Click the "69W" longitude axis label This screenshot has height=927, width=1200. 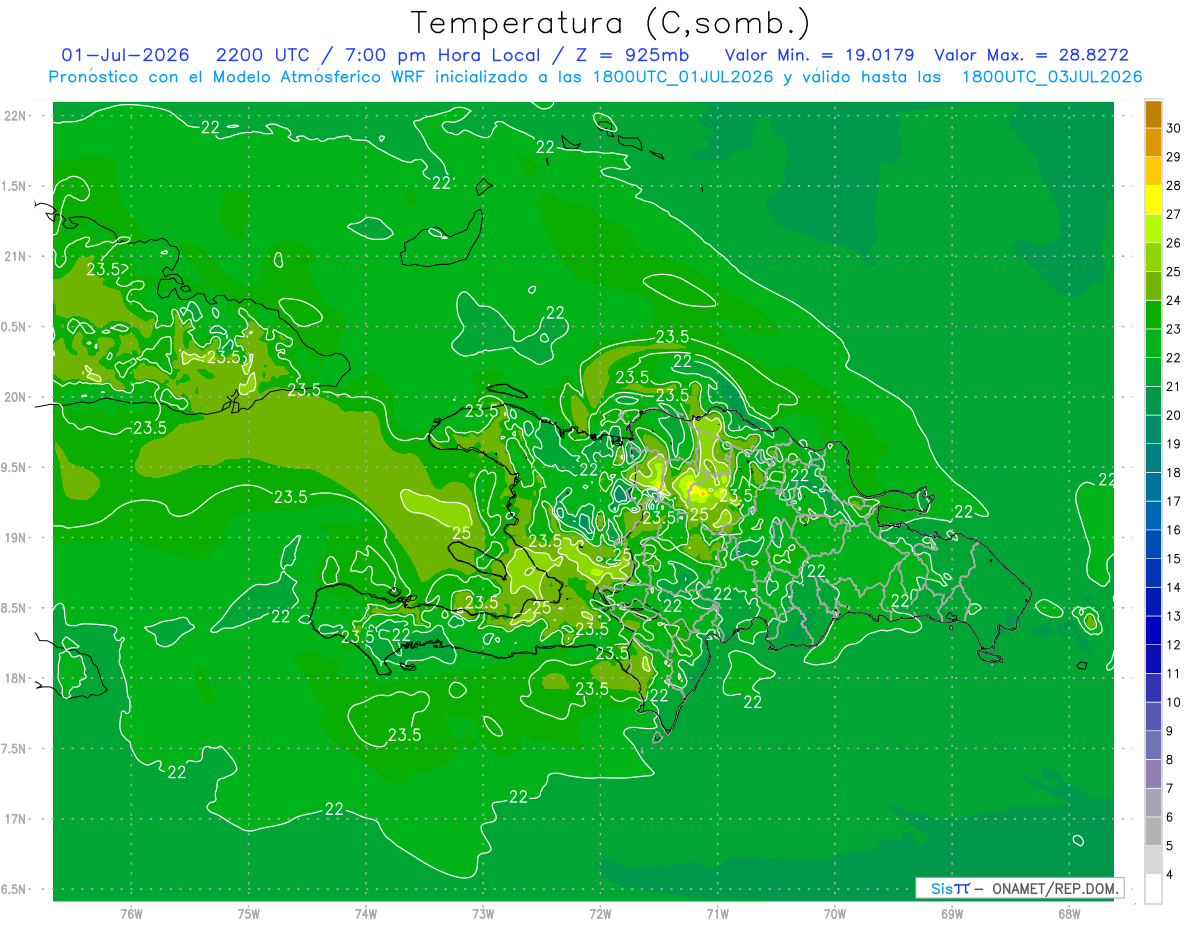pos(952,914)
